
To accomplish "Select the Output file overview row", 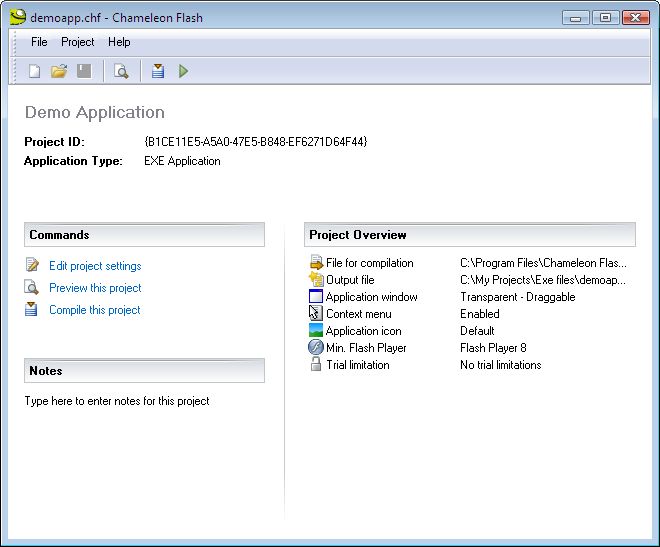I will click(468, 280).
